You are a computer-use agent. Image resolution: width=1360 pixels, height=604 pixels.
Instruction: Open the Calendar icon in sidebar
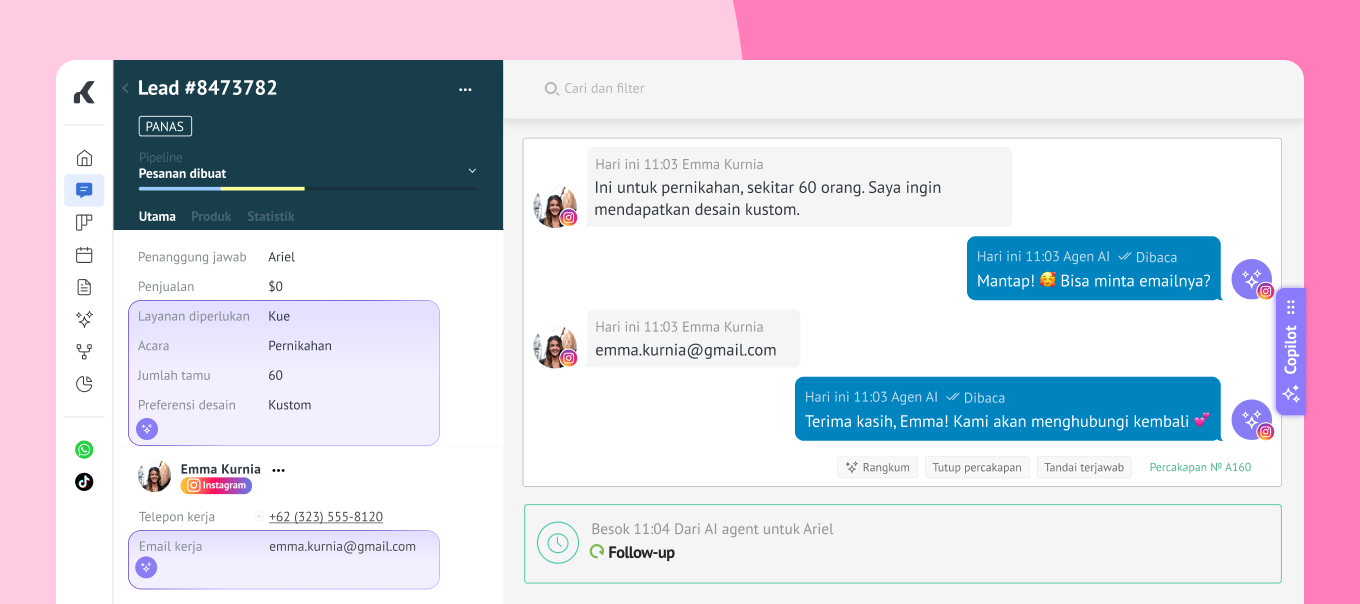point(84,255)
